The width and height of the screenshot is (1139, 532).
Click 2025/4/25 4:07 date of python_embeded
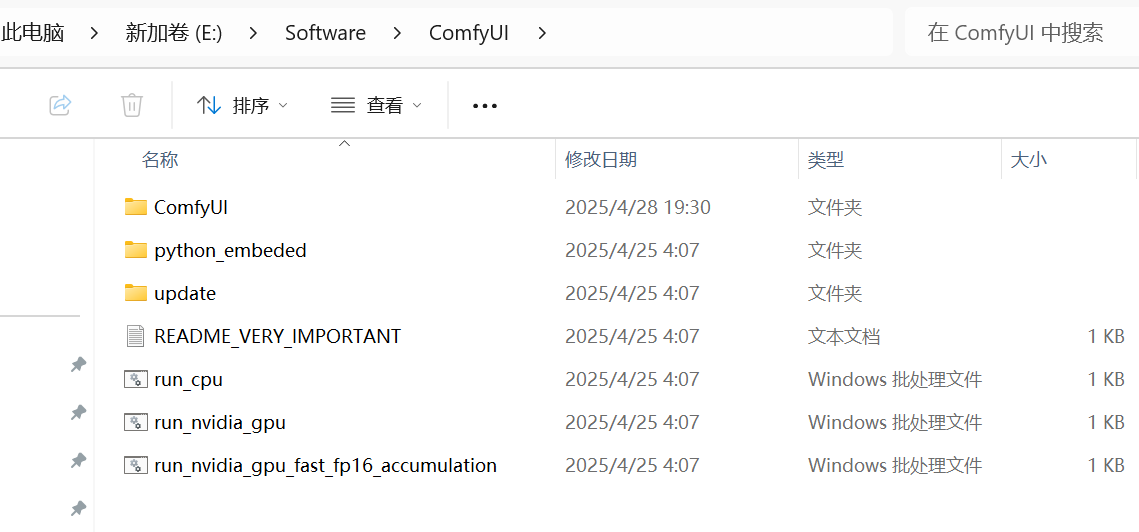[632, 251]
